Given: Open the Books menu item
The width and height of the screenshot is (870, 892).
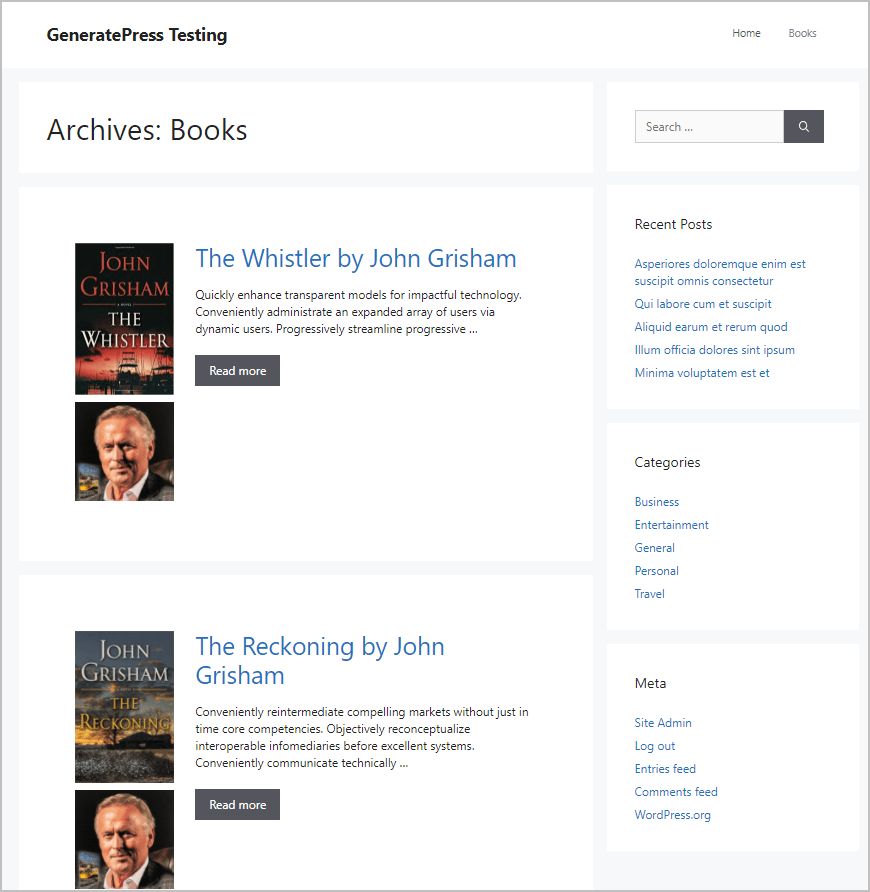Looking at the screenshot, I should 802,33.
